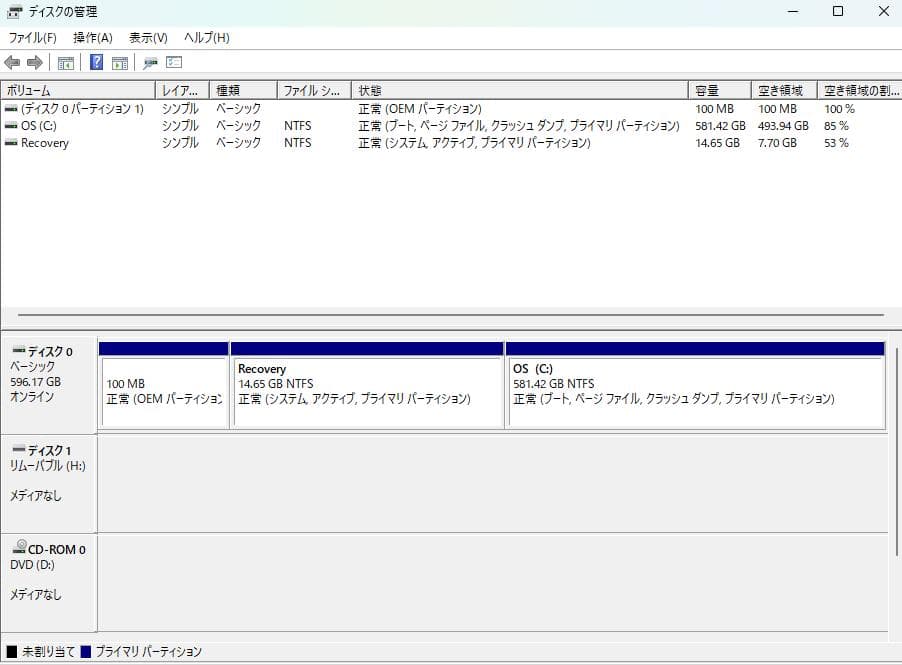Viewport: 902px width, 665px height.
Task: Toggle the action pane icon
Action: coord(119,62)
